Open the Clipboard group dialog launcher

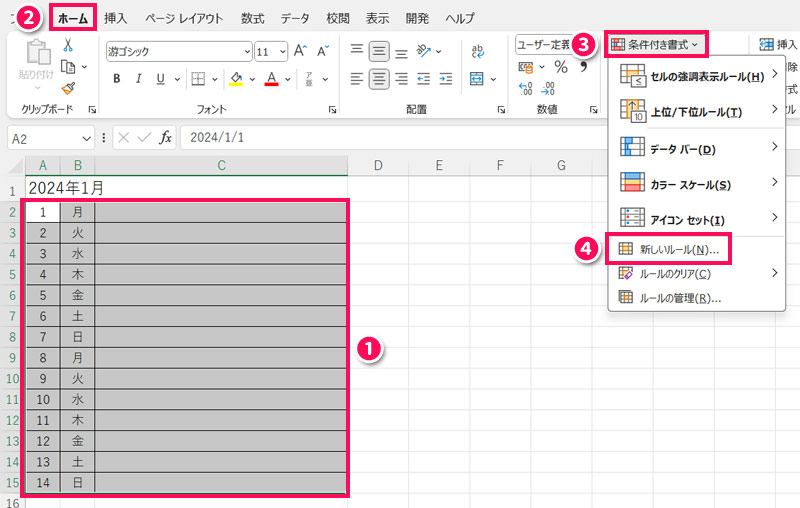pyautogui.click(x=92, y=109)
